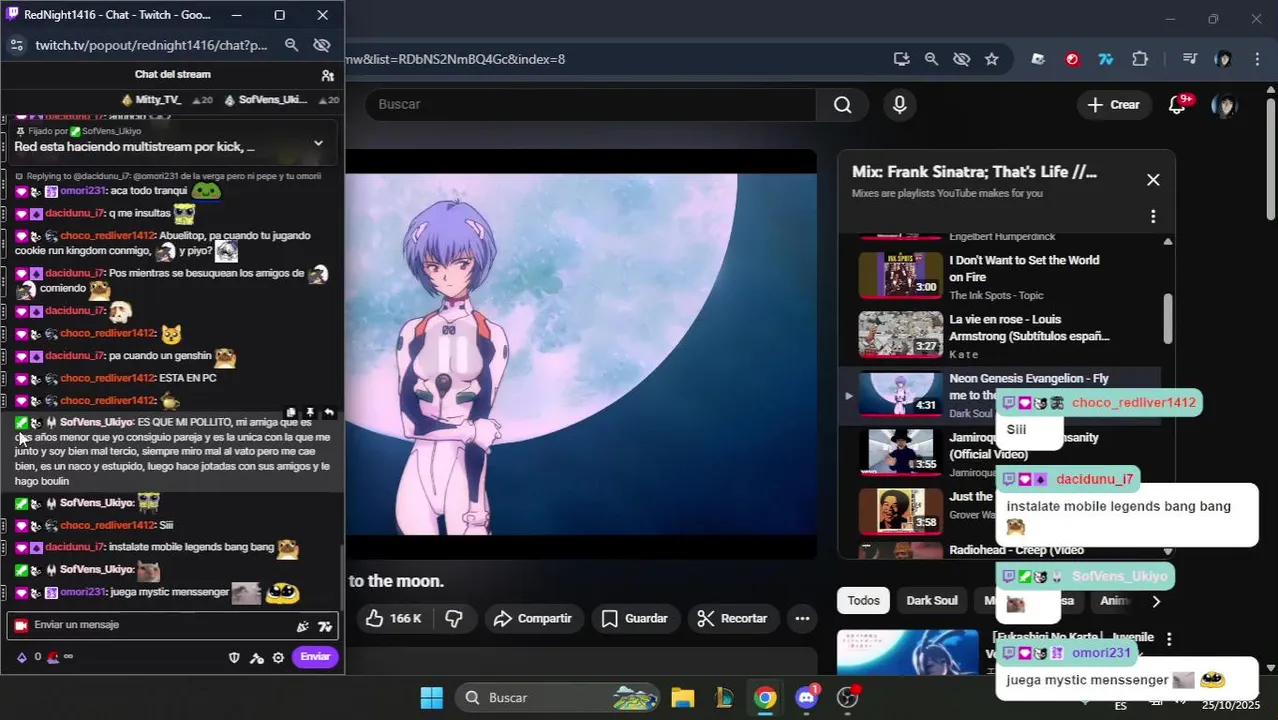Click Mitty_TV_ in the top gifters bar
The height and width of the screenshot is (720, 1278).
(158, 100)
